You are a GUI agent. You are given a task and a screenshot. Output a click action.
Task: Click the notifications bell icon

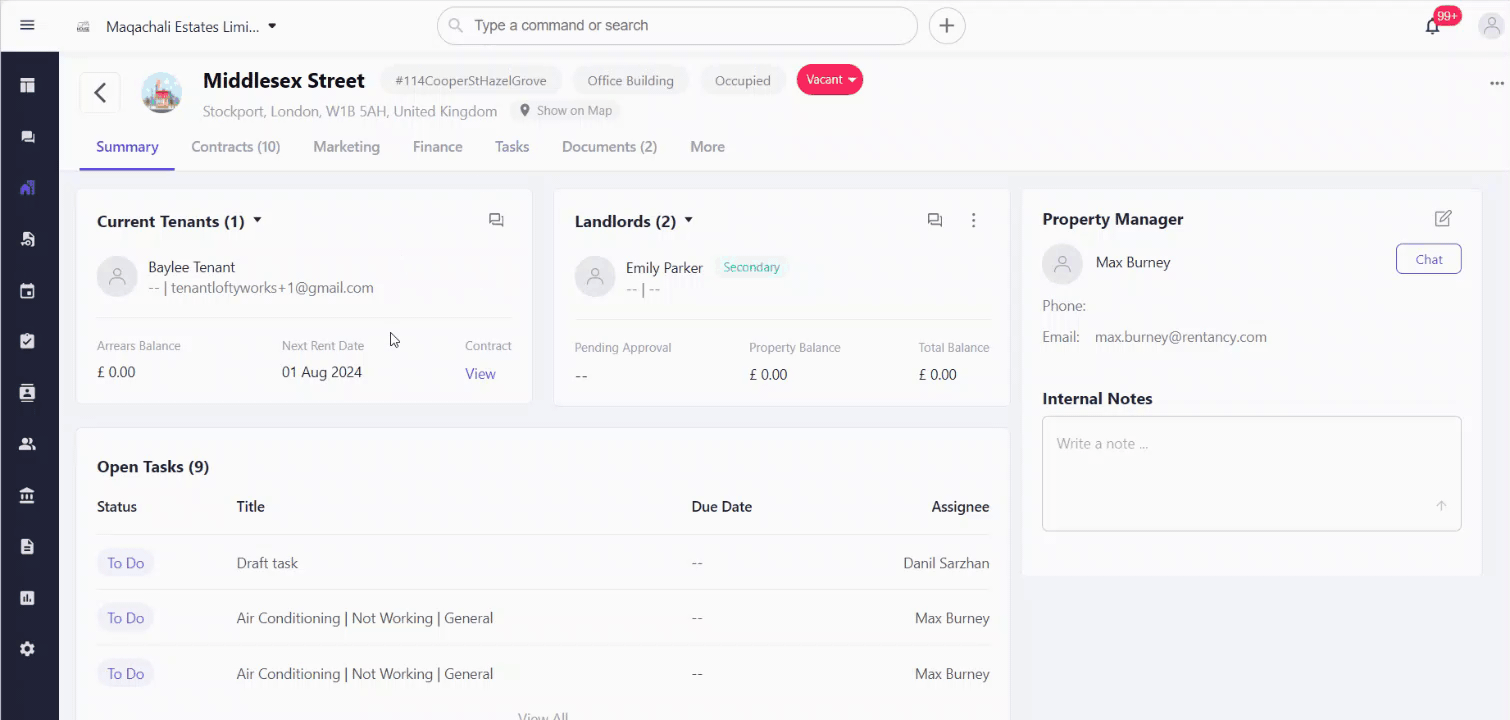(1432, 26)
